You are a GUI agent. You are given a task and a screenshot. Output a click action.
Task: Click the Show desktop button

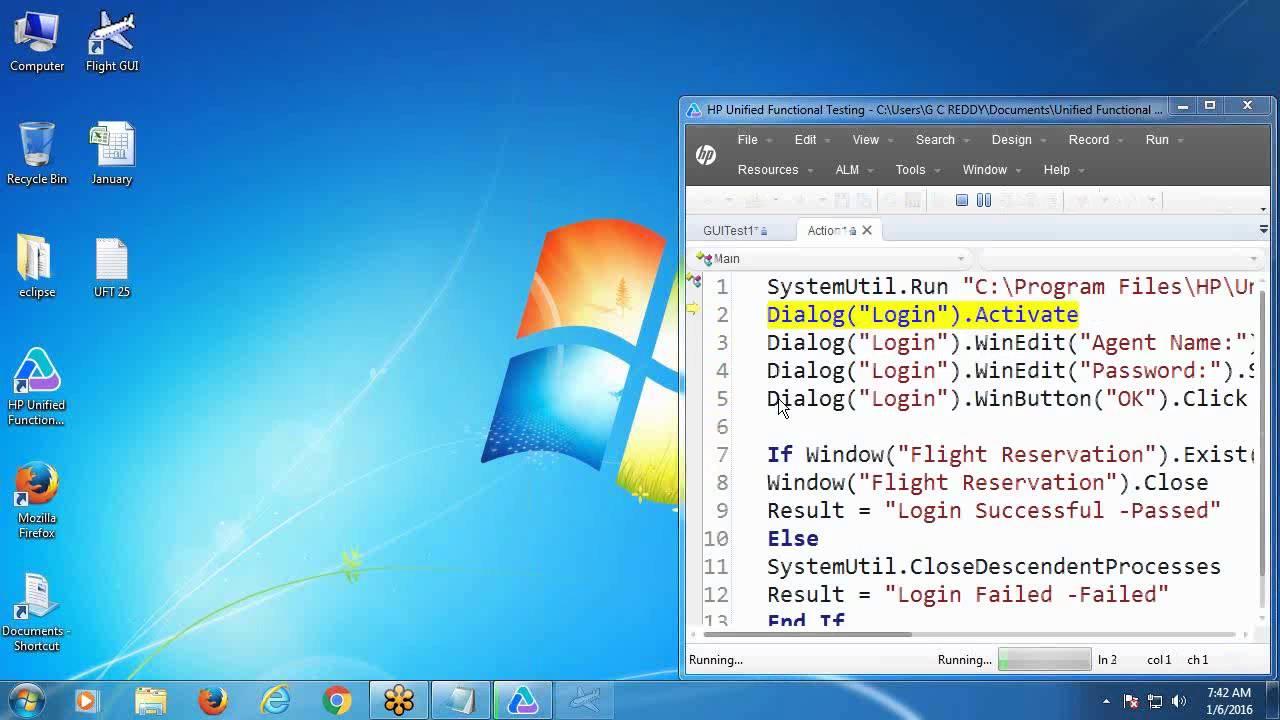pos(1273,701)
